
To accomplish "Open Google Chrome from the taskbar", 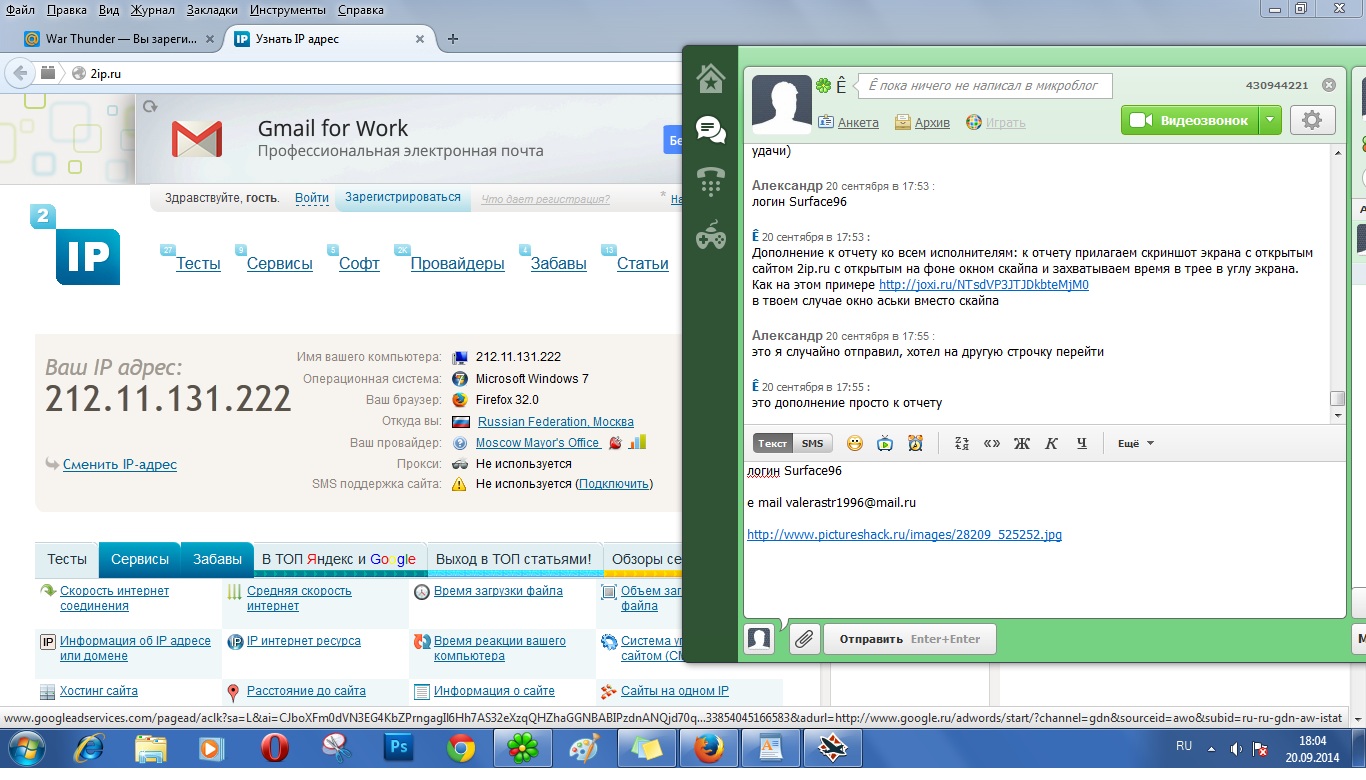I will pos(461,748).
